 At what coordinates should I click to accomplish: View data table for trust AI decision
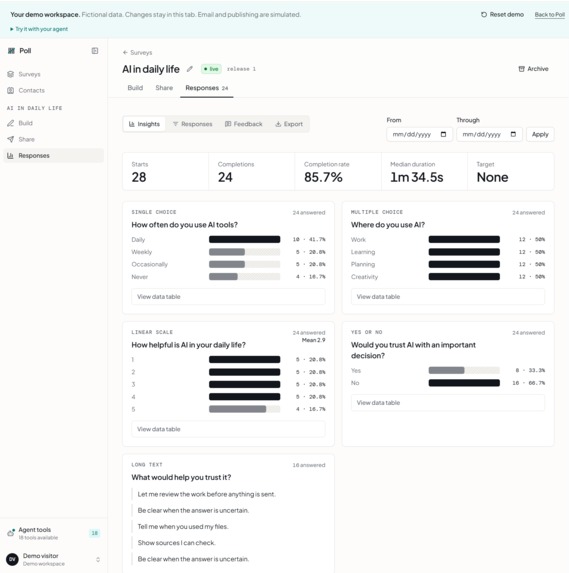(448, 403)
